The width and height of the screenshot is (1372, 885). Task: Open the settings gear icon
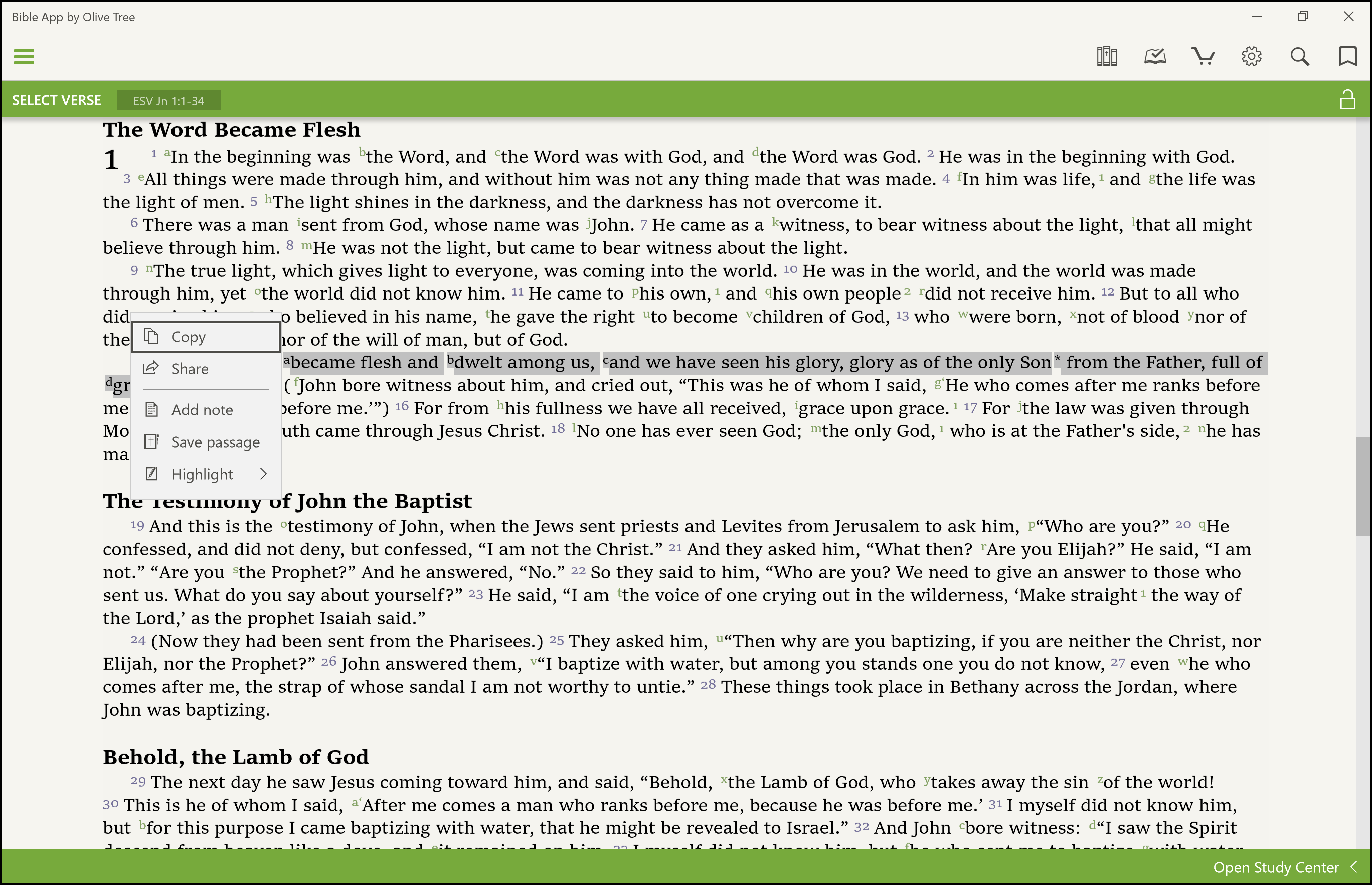point(1251,56)
